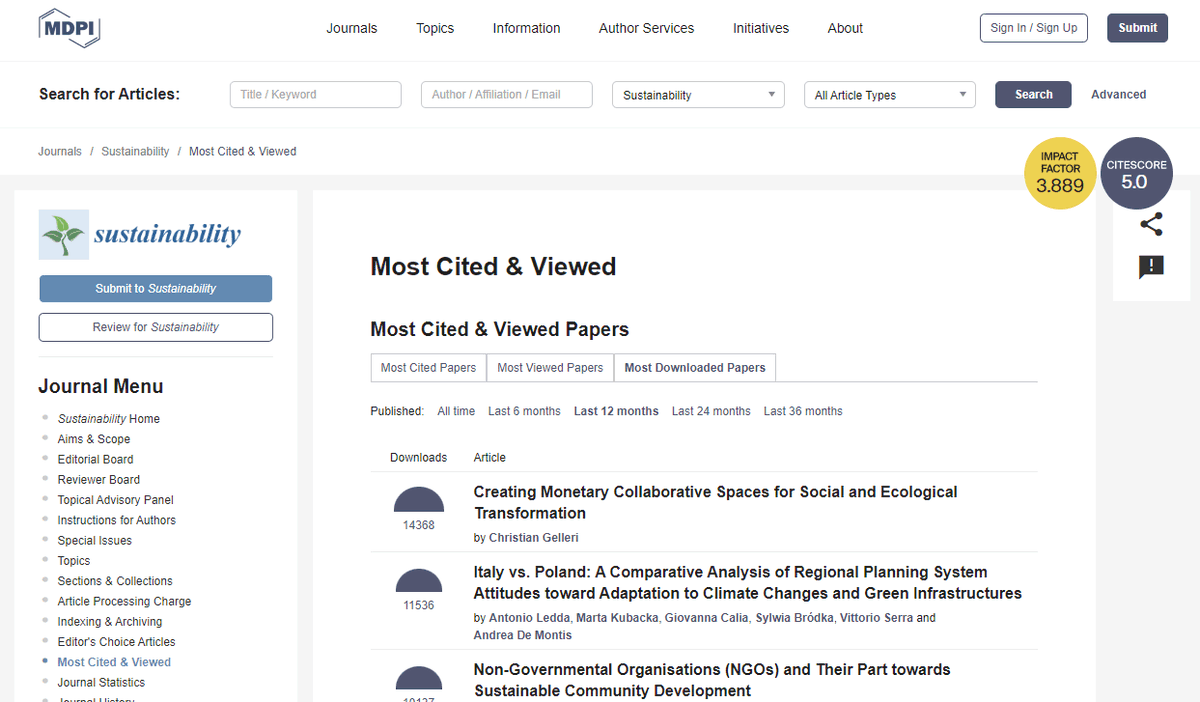The width and height of the screenshot is (1200, 702).
Task: Click author Antonio Ledda
Action: pos(531,618)
